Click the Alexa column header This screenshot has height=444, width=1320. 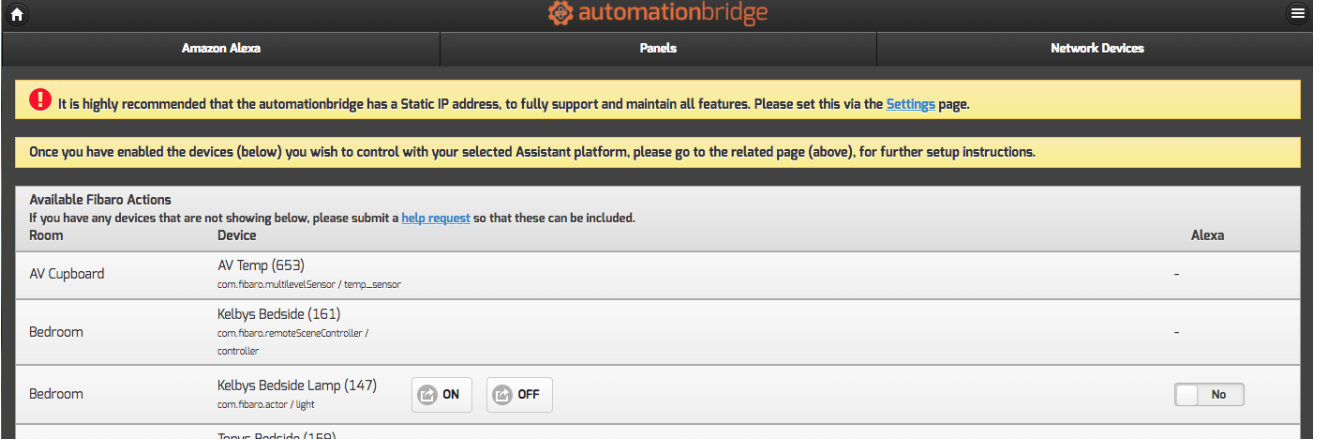[x=1207, y=236]
